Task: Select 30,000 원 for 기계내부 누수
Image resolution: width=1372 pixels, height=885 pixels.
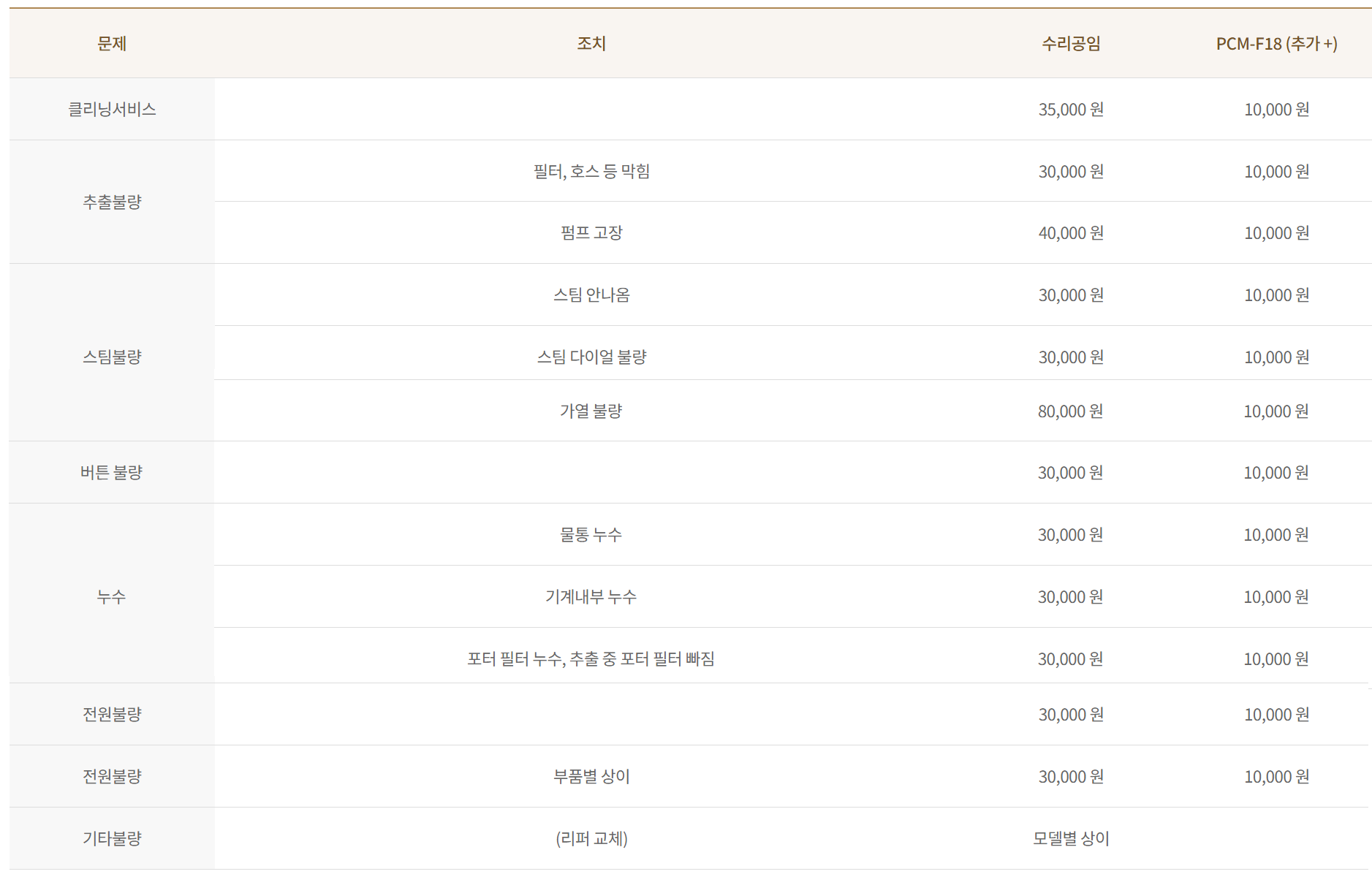Action: click(x=1071, y=597)
